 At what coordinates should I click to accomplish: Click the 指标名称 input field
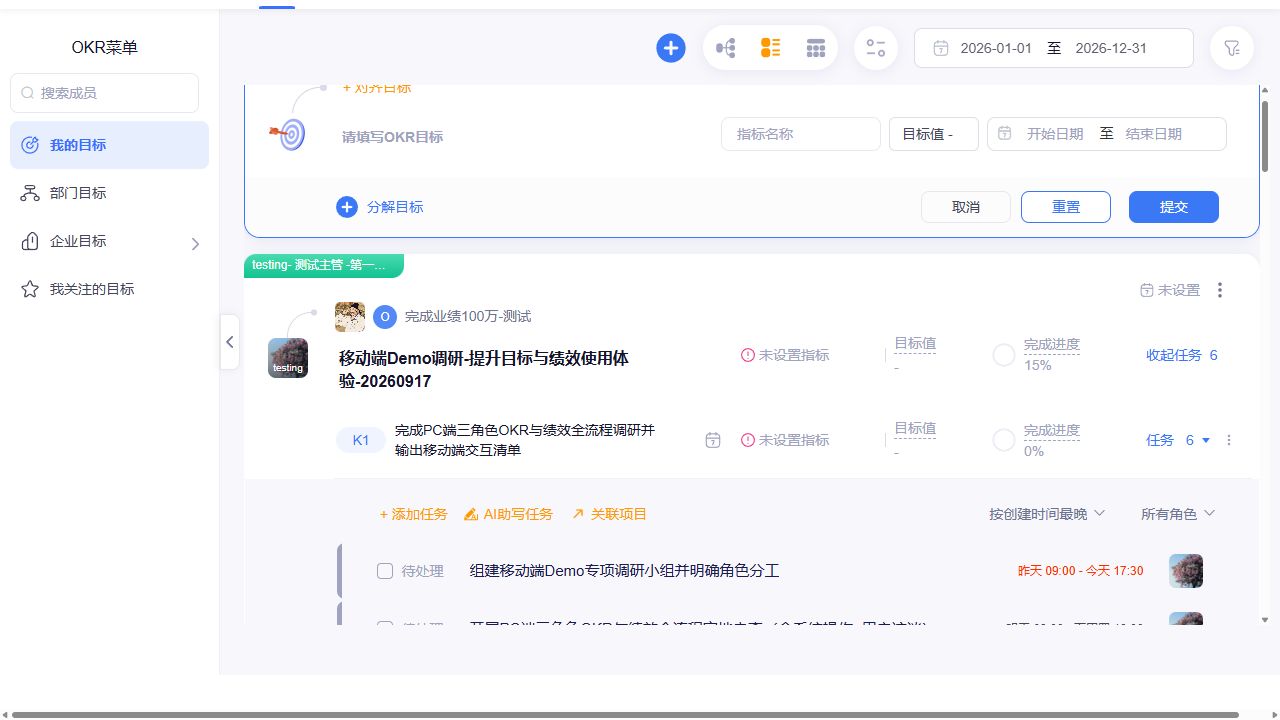point(801,134)
